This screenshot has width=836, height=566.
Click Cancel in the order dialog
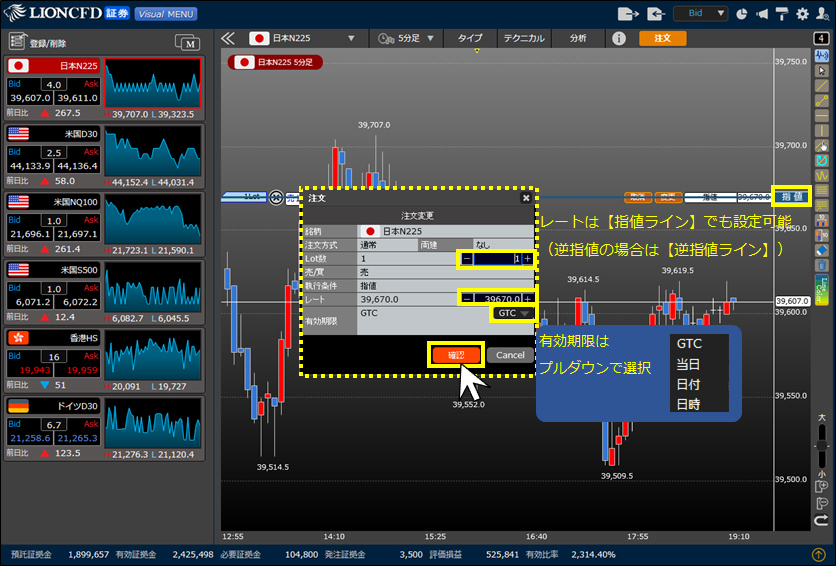[x=510, y=355]
